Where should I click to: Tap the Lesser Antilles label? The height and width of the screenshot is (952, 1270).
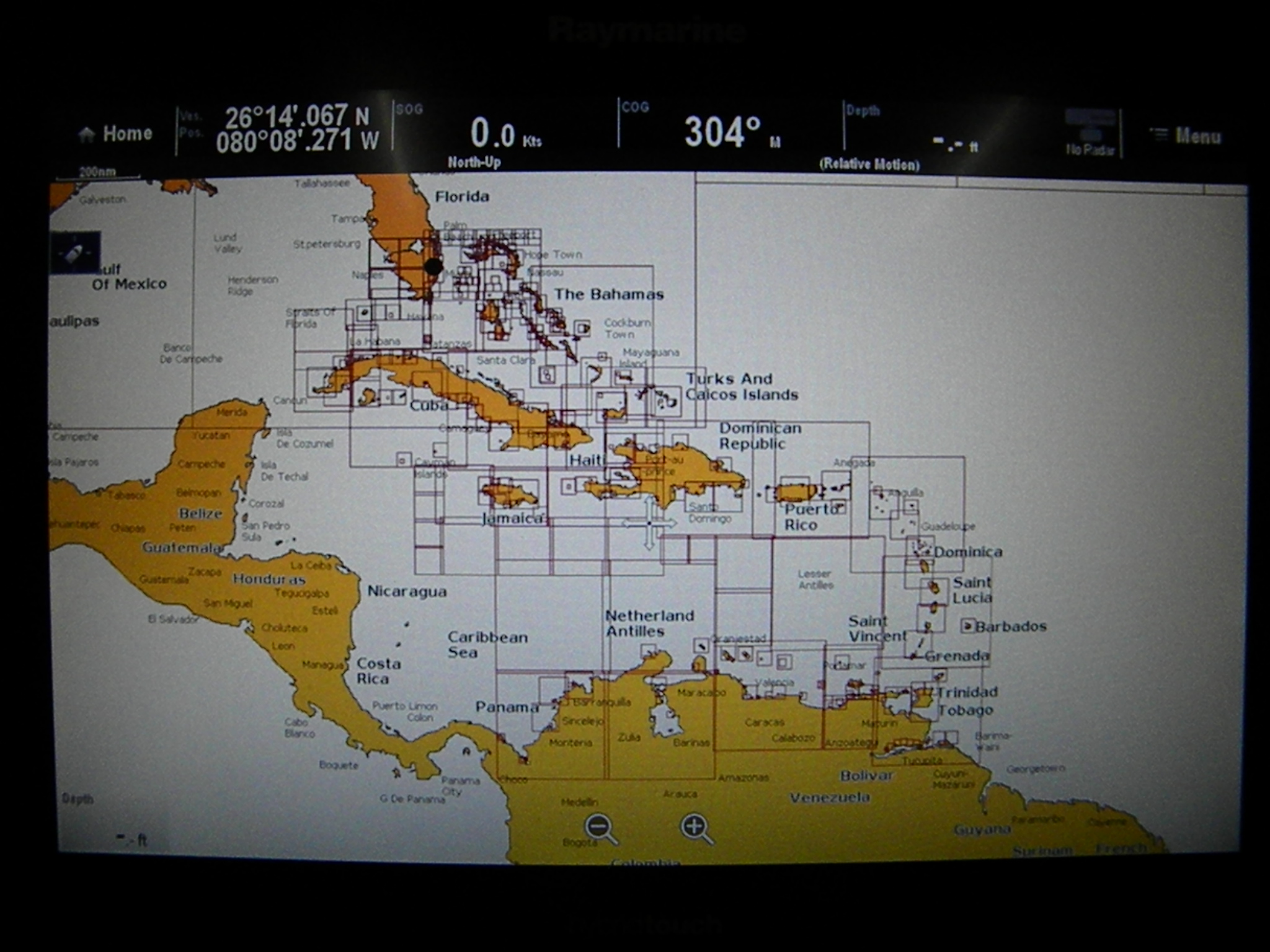click(815, 580)
